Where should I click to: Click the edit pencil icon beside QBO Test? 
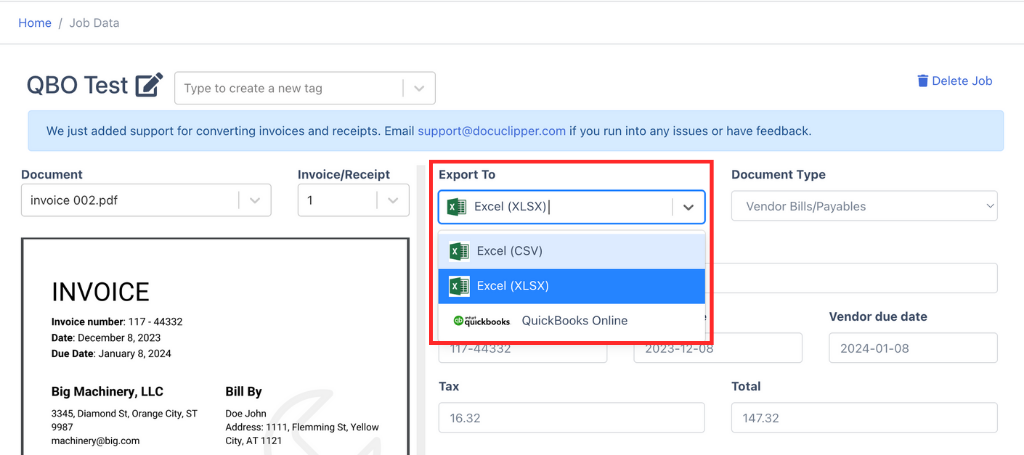(x=149, y=86)
